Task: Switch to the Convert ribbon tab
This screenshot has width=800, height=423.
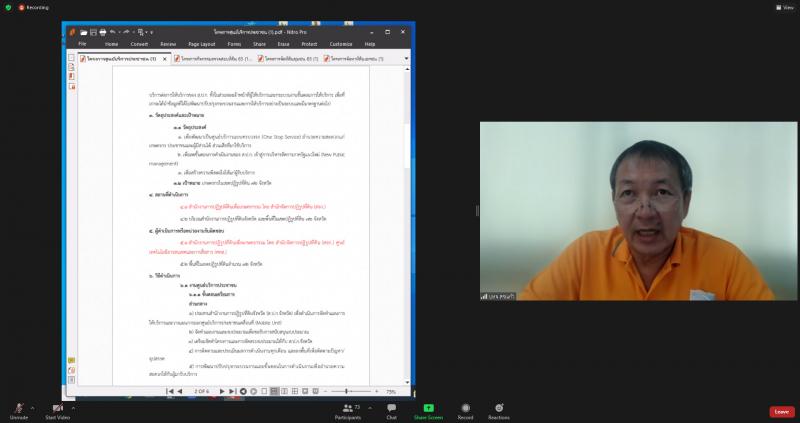Action: [x=139, y=44]
